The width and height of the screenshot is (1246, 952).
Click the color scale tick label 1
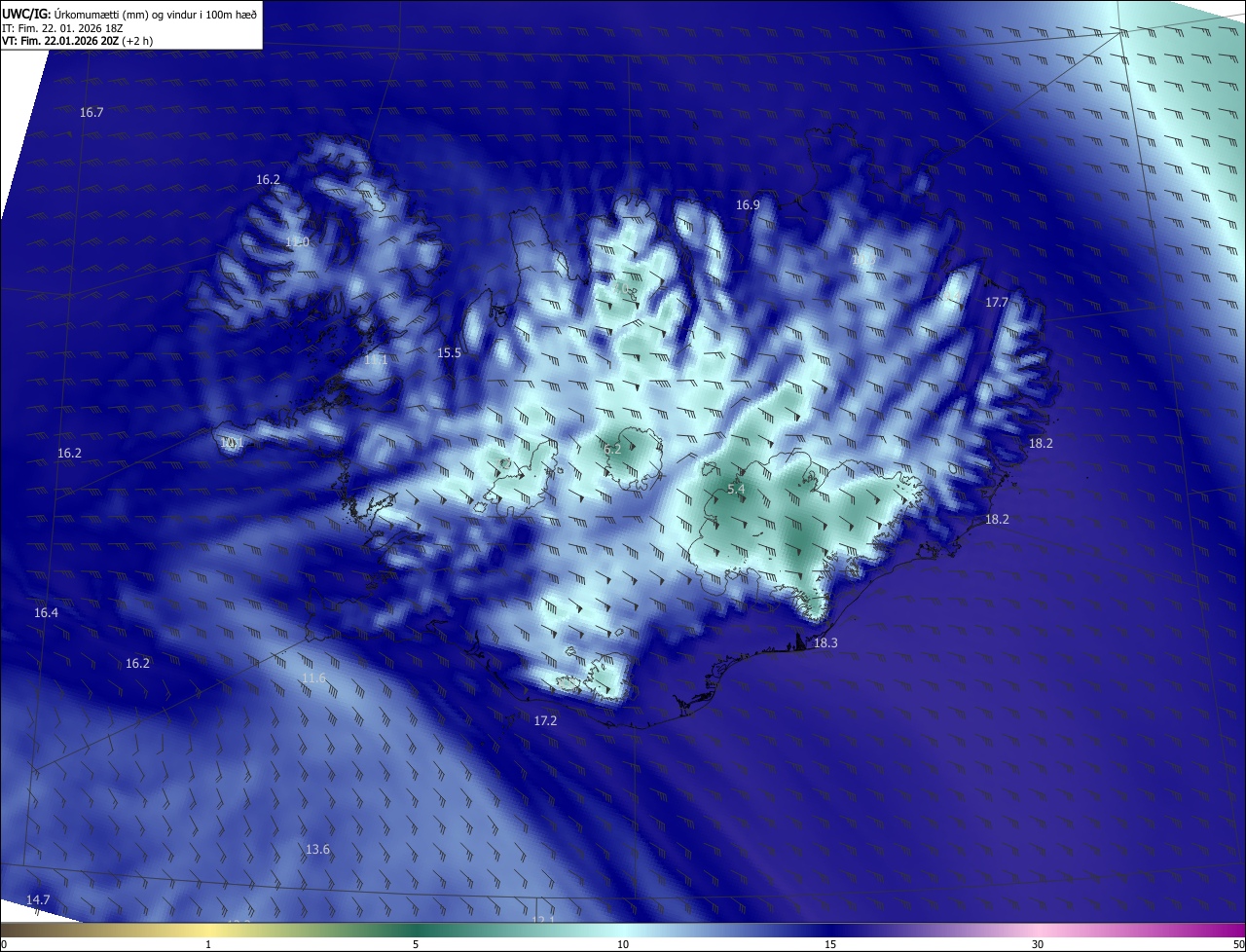coord(208,944)
